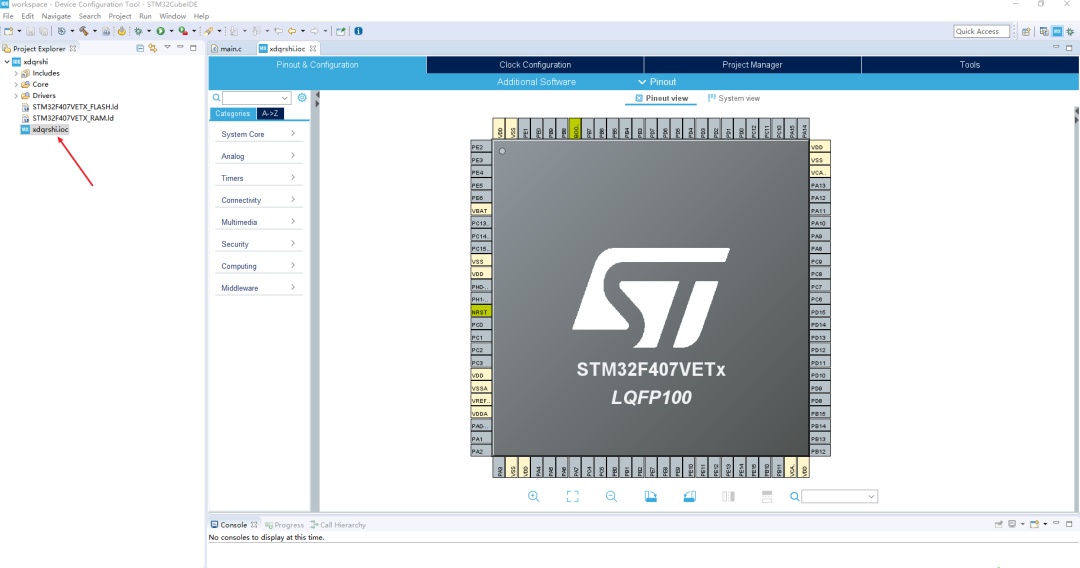Open the Project menu
The width and height of the screenshot is (1080, 568).
pos(120,16)
